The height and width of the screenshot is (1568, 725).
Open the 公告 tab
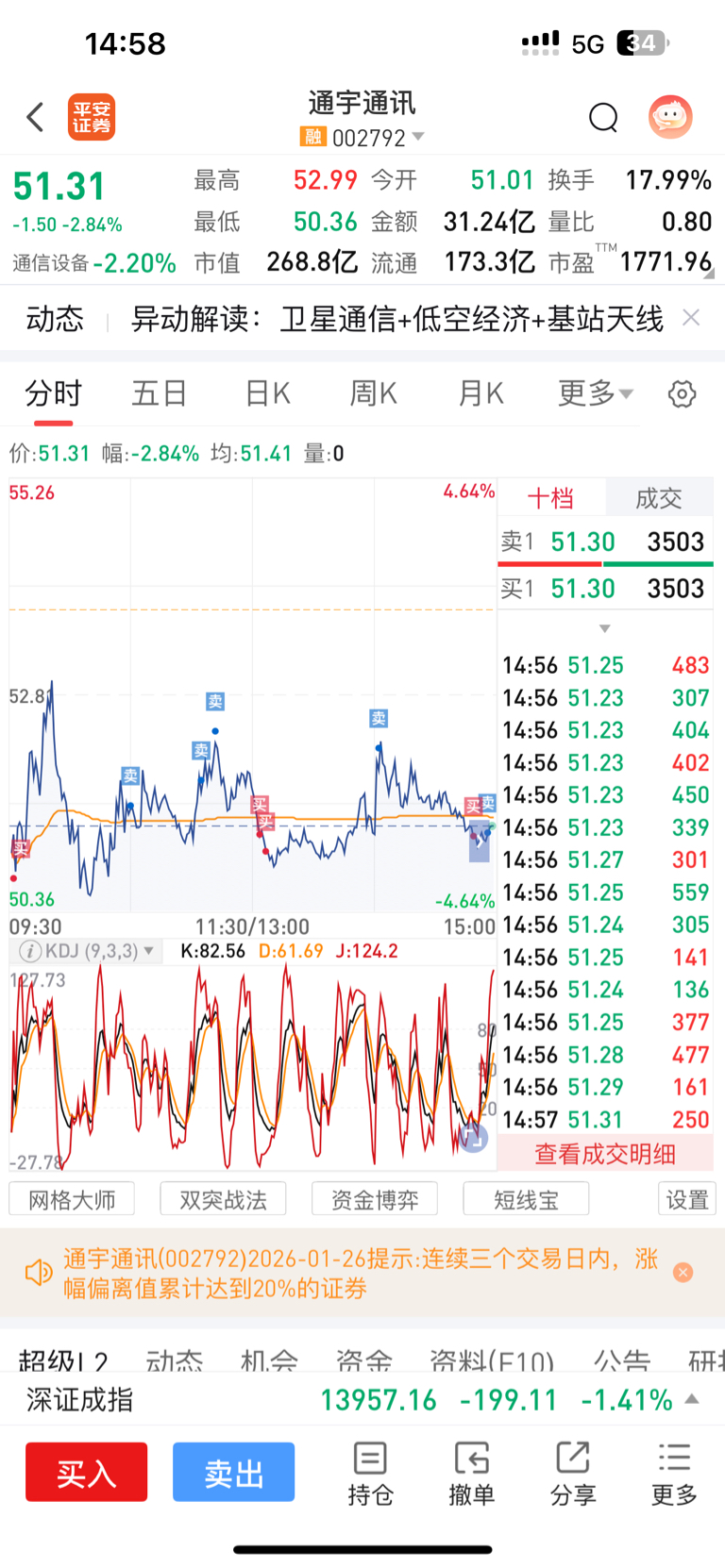(621, 1360)
